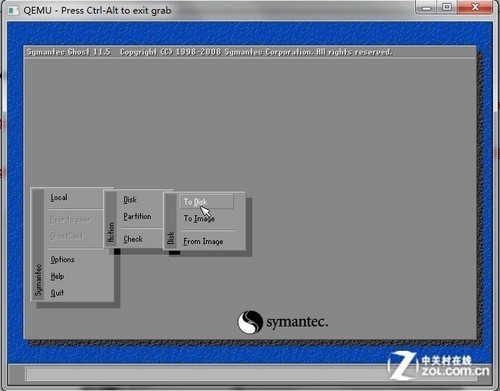Viewport: 500px width, 391px height.
Task: Maximize the QEMU window
Action: (447, 8)
